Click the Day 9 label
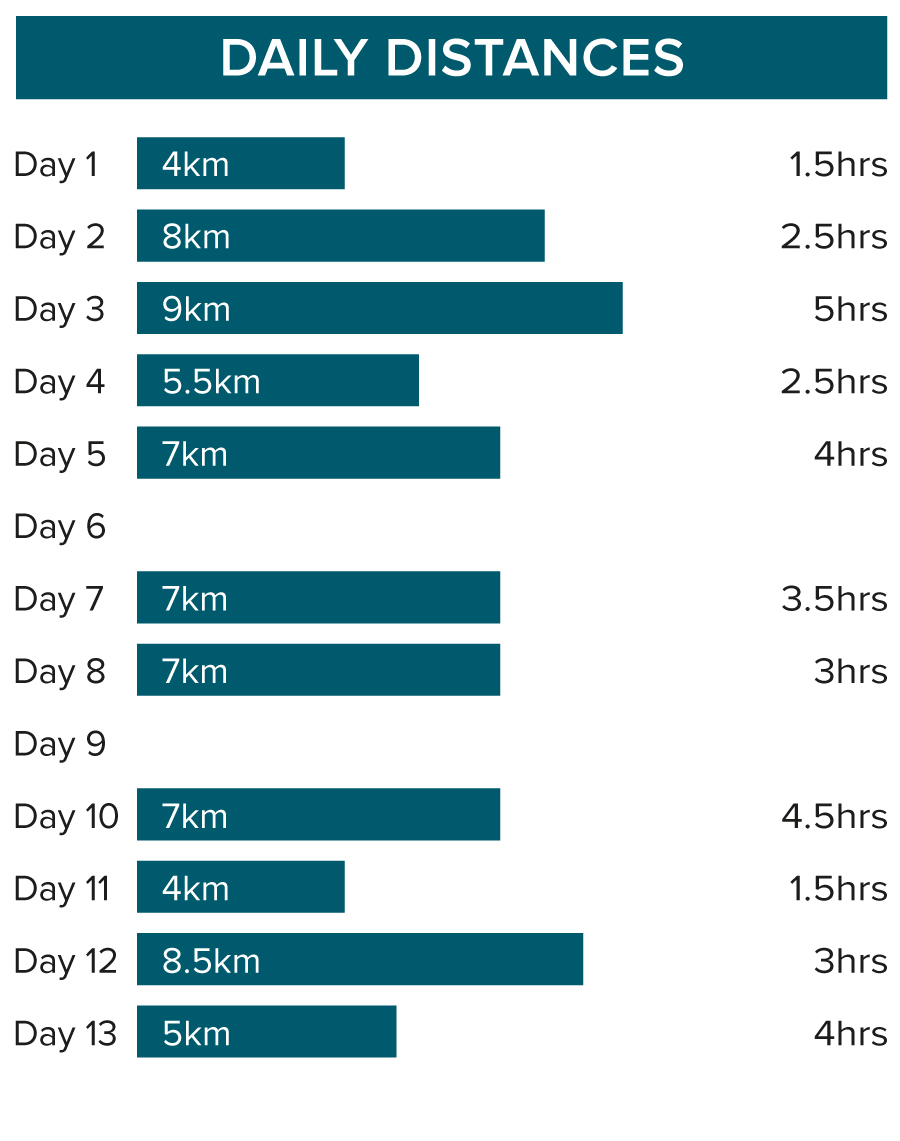The image size is (900, 1141). point(60,744)
